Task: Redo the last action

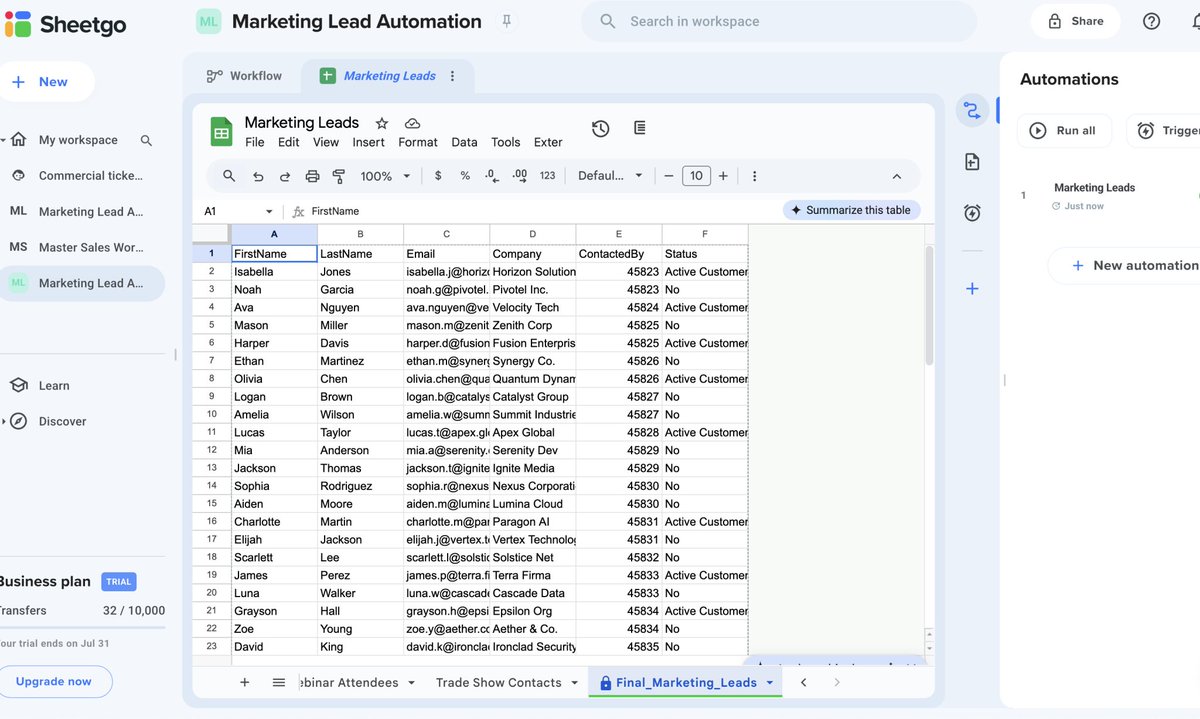Action: pyautogui.click(x=285, y=176)
